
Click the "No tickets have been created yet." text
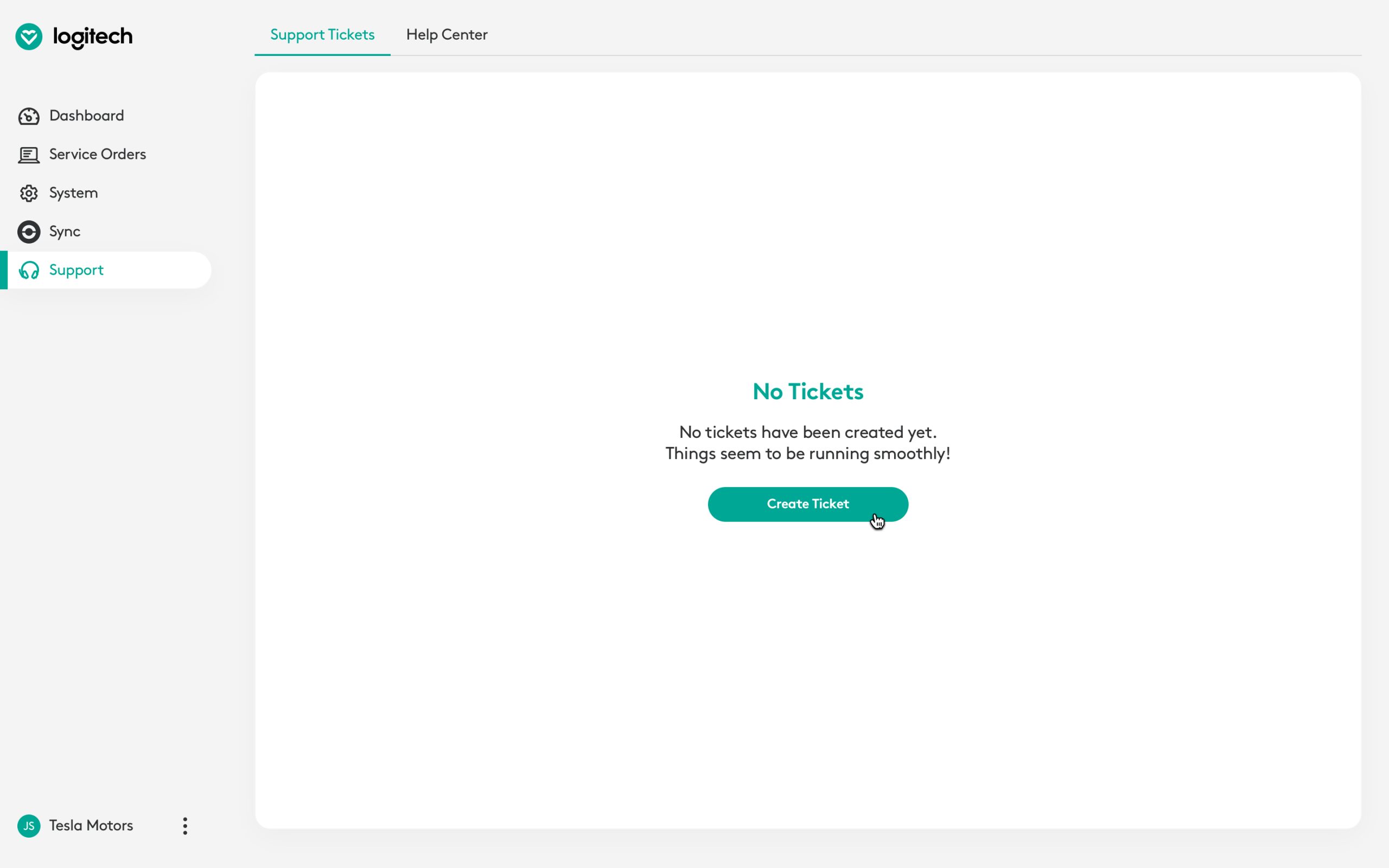807,432
